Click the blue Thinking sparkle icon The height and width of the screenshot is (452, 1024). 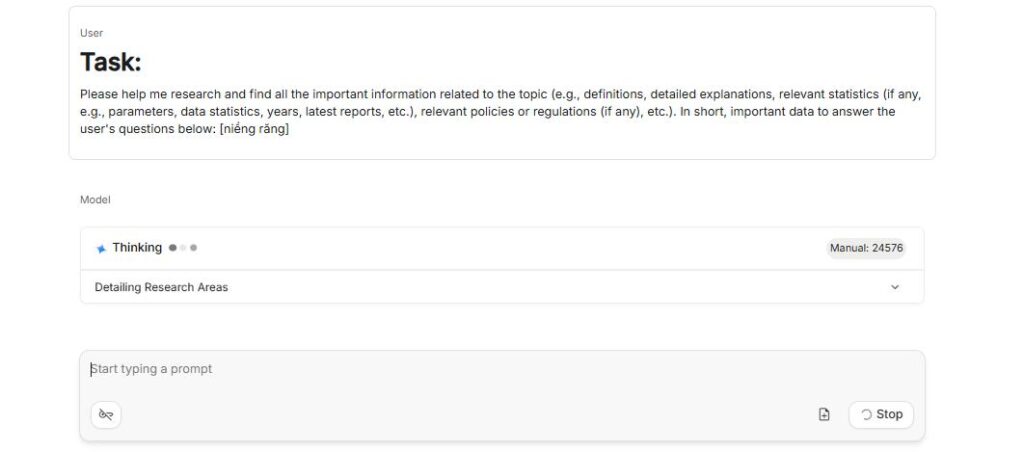pos(101,248)
